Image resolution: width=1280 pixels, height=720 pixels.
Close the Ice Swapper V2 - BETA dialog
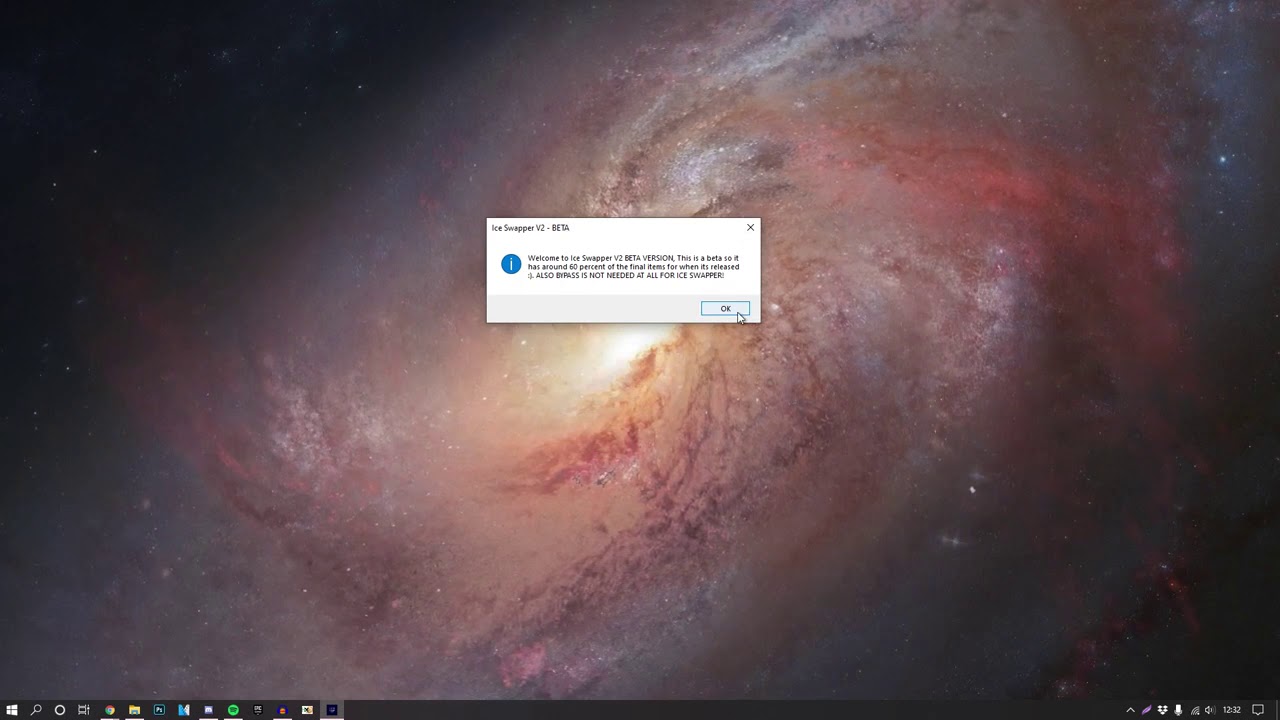pyautogui.click(x=750, y=228)
